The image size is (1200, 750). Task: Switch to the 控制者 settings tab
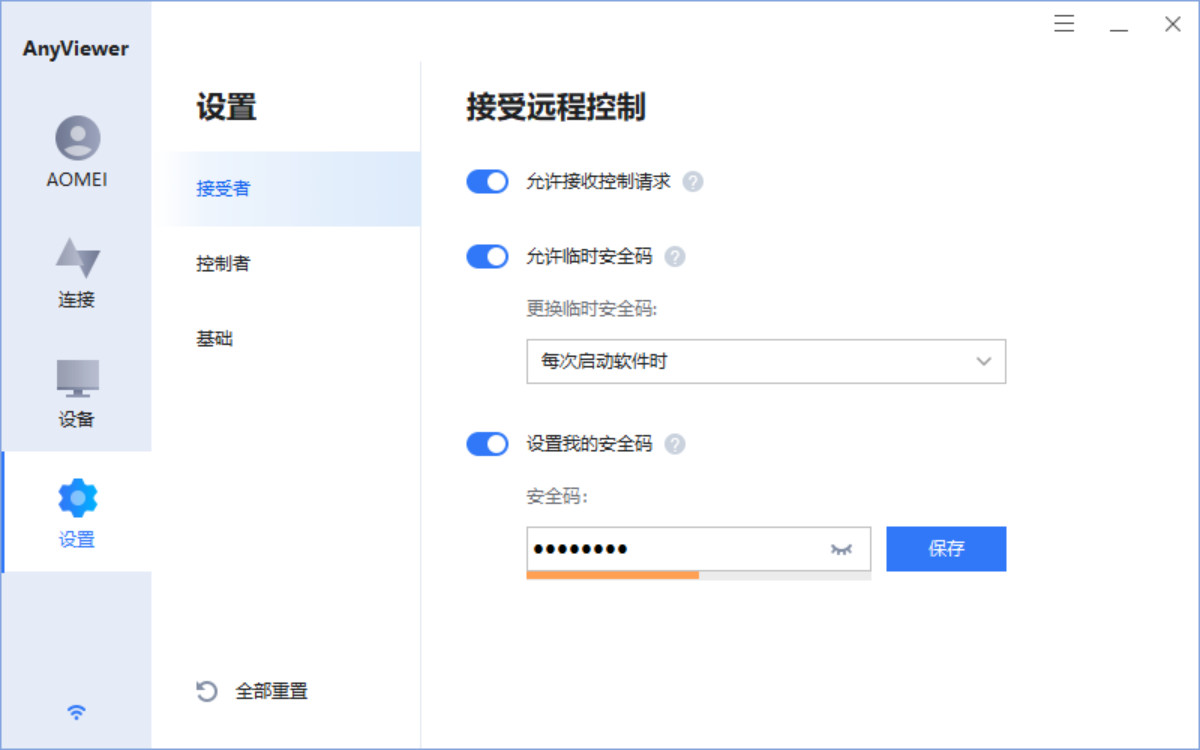click(223, 264)
